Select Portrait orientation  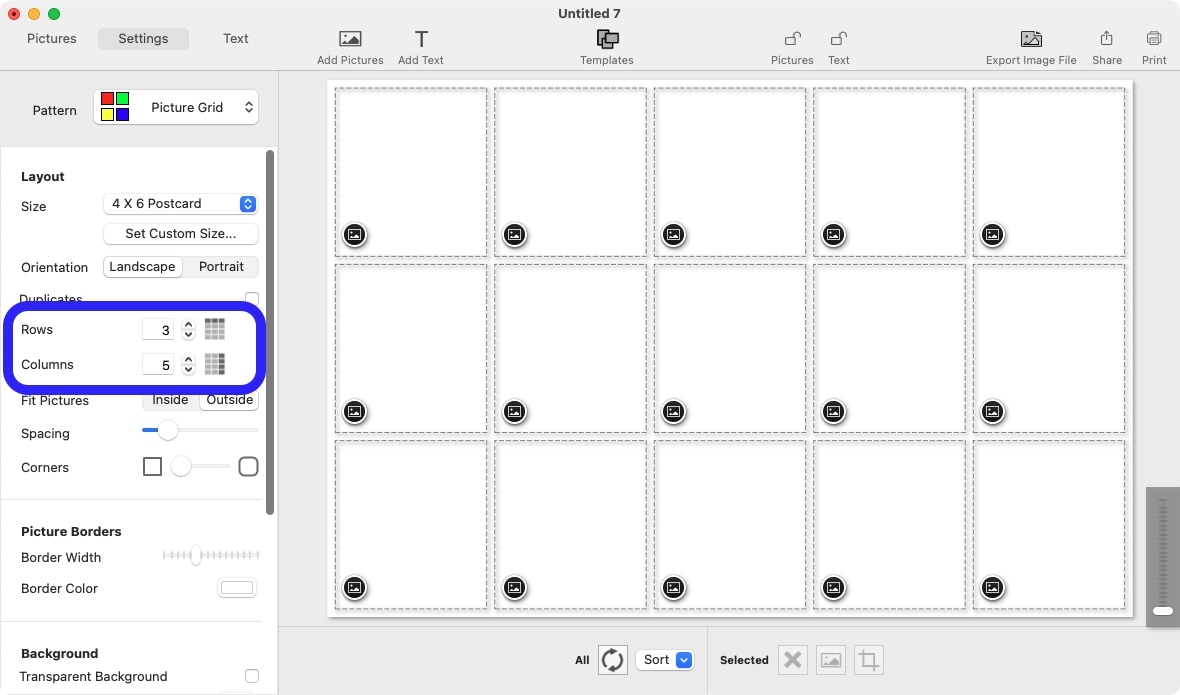pos(221,267)
